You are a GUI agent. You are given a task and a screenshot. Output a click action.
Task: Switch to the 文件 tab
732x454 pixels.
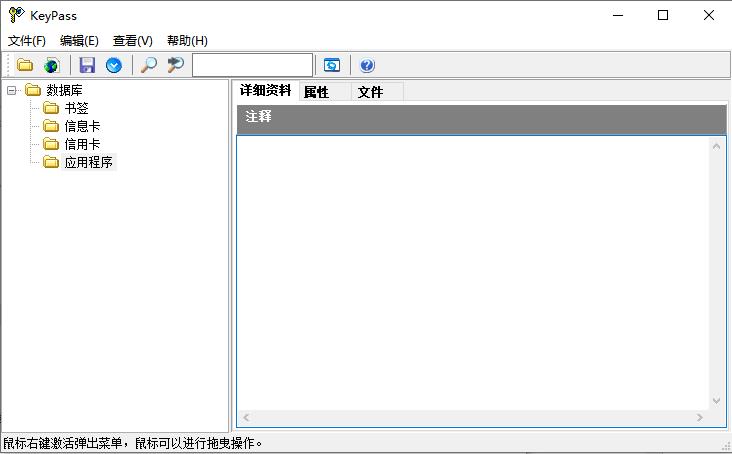pyautogui.click(x=377, y=92)
